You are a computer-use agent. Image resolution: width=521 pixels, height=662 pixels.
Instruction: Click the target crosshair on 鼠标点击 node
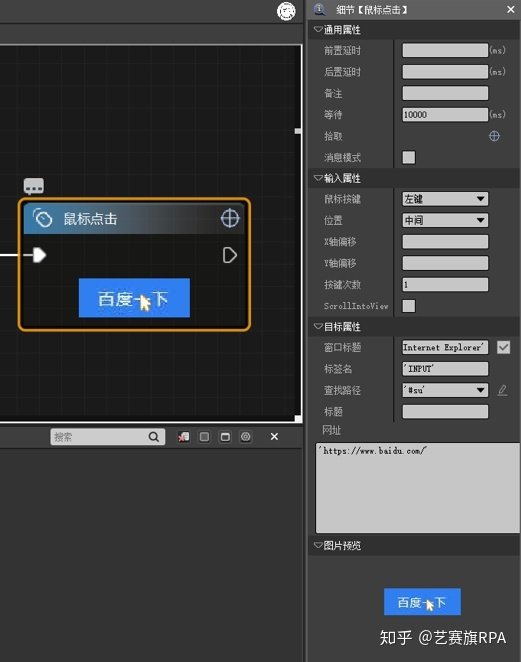230,218
